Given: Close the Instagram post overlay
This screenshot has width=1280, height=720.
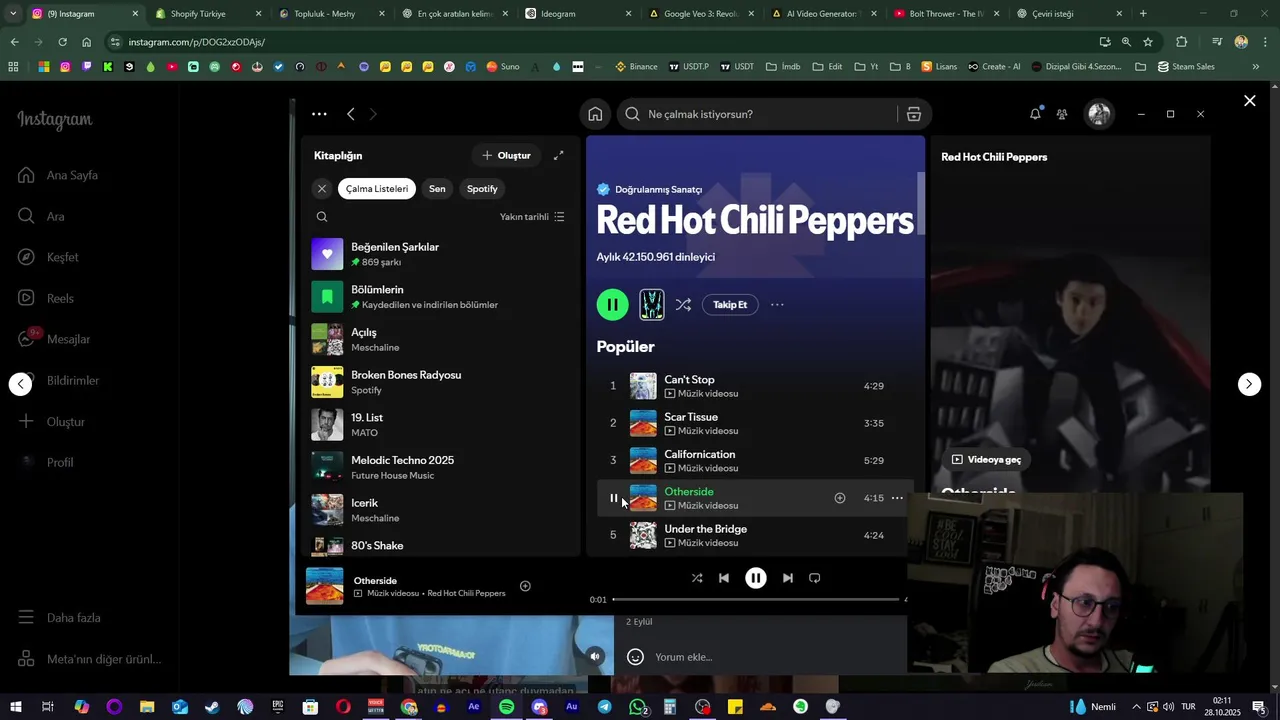Looking at the screenshot, I should click(x=1249, y=101).
